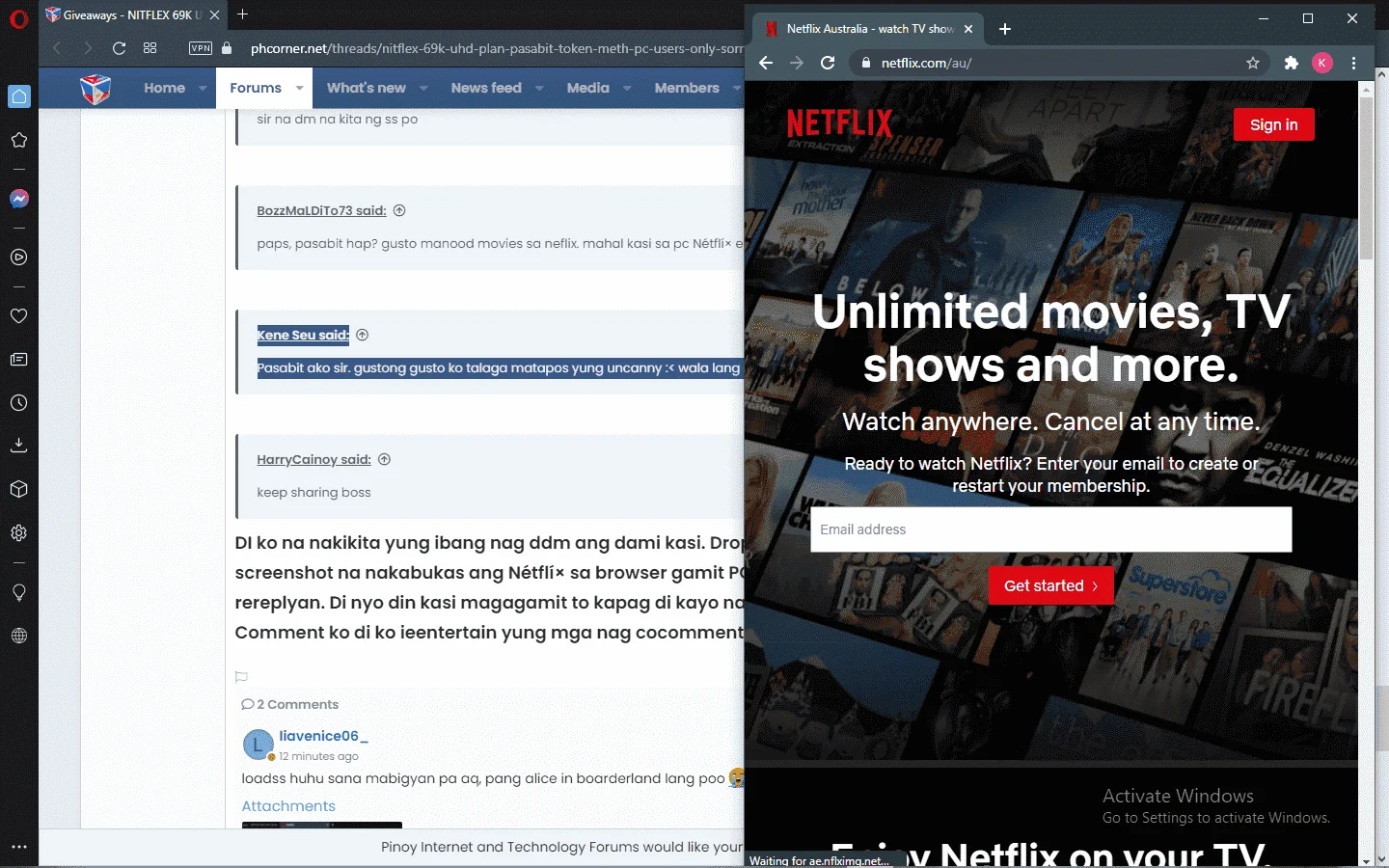The height and width of the screenshot is (868, 1389).
Task: Open Chrome's three-dot menu
Action: pos(1354,63)
